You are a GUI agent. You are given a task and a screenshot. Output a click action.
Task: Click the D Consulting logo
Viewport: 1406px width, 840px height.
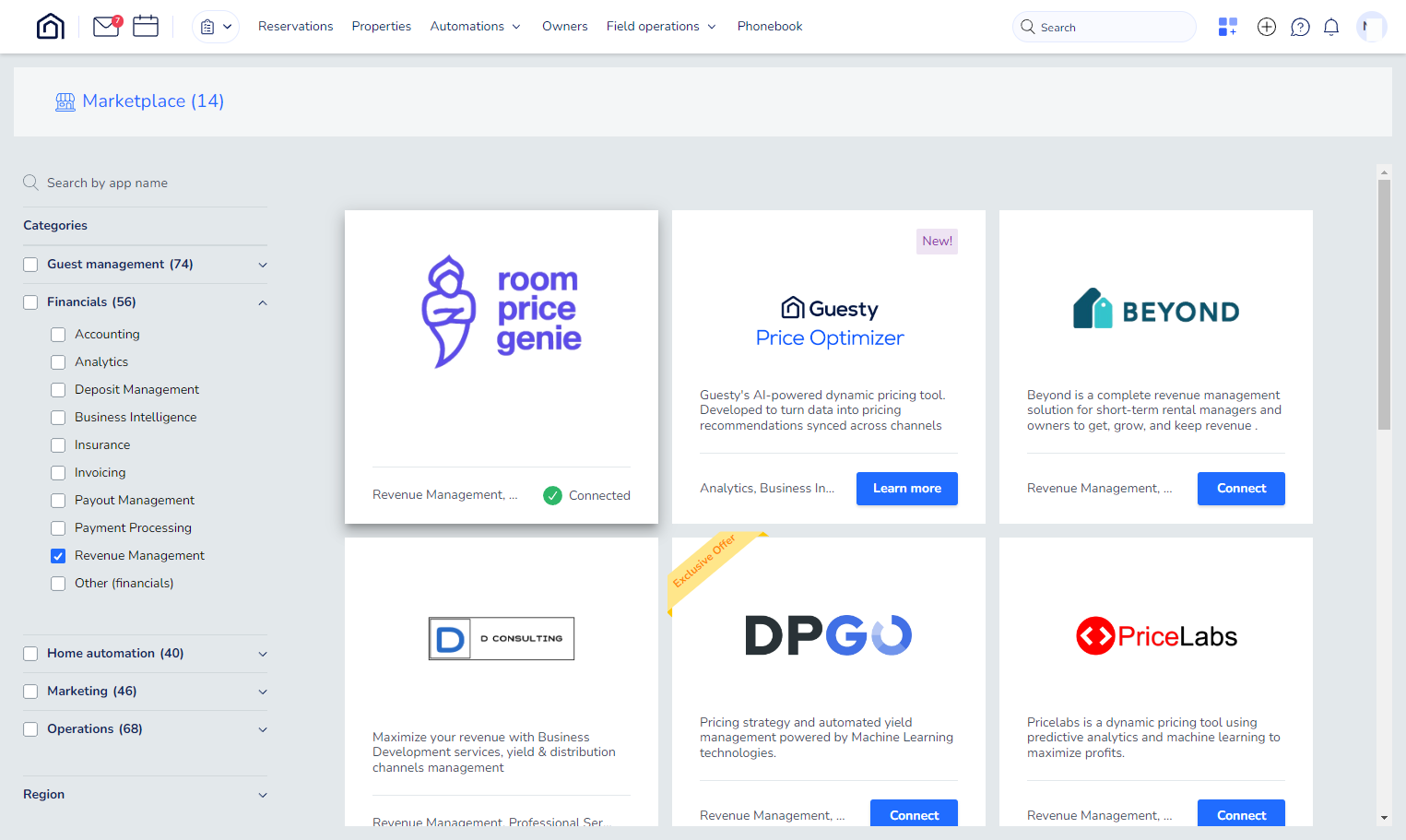502,638
